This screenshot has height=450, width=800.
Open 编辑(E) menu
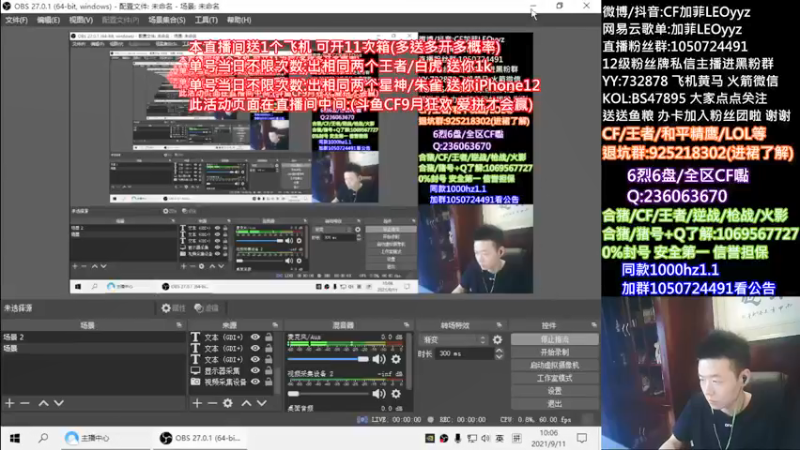48,20
